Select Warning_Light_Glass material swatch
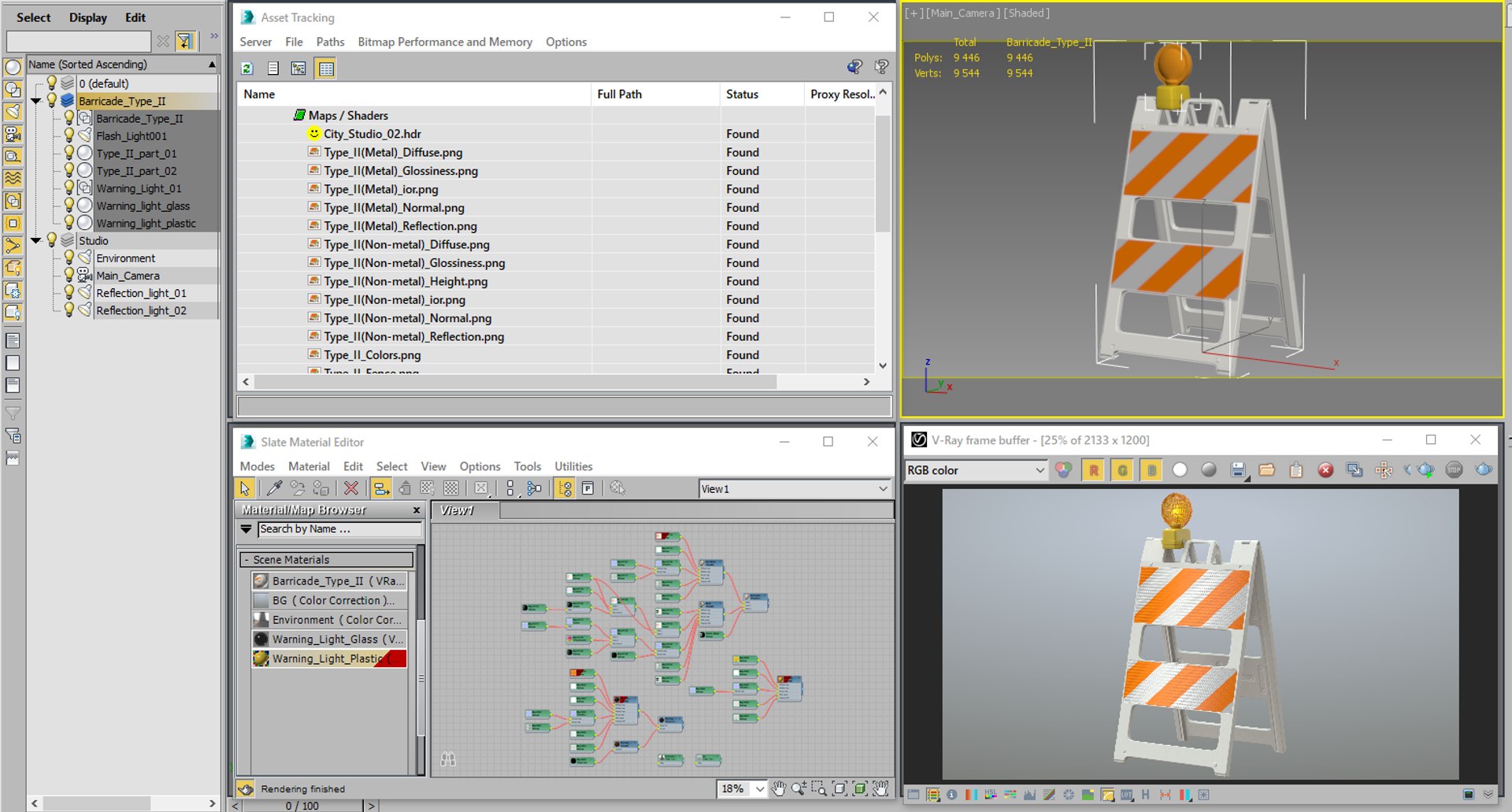The width and height of the screenshot is (1512, 812). pos(261,639)
